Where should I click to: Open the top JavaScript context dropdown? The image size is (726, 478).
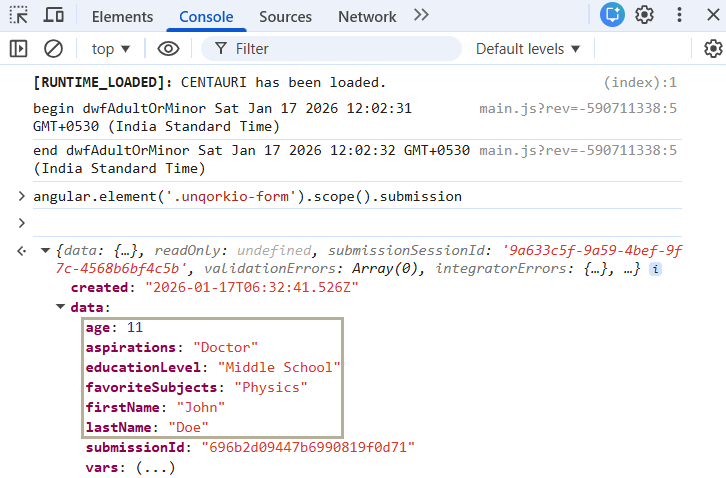pos(111,49)
